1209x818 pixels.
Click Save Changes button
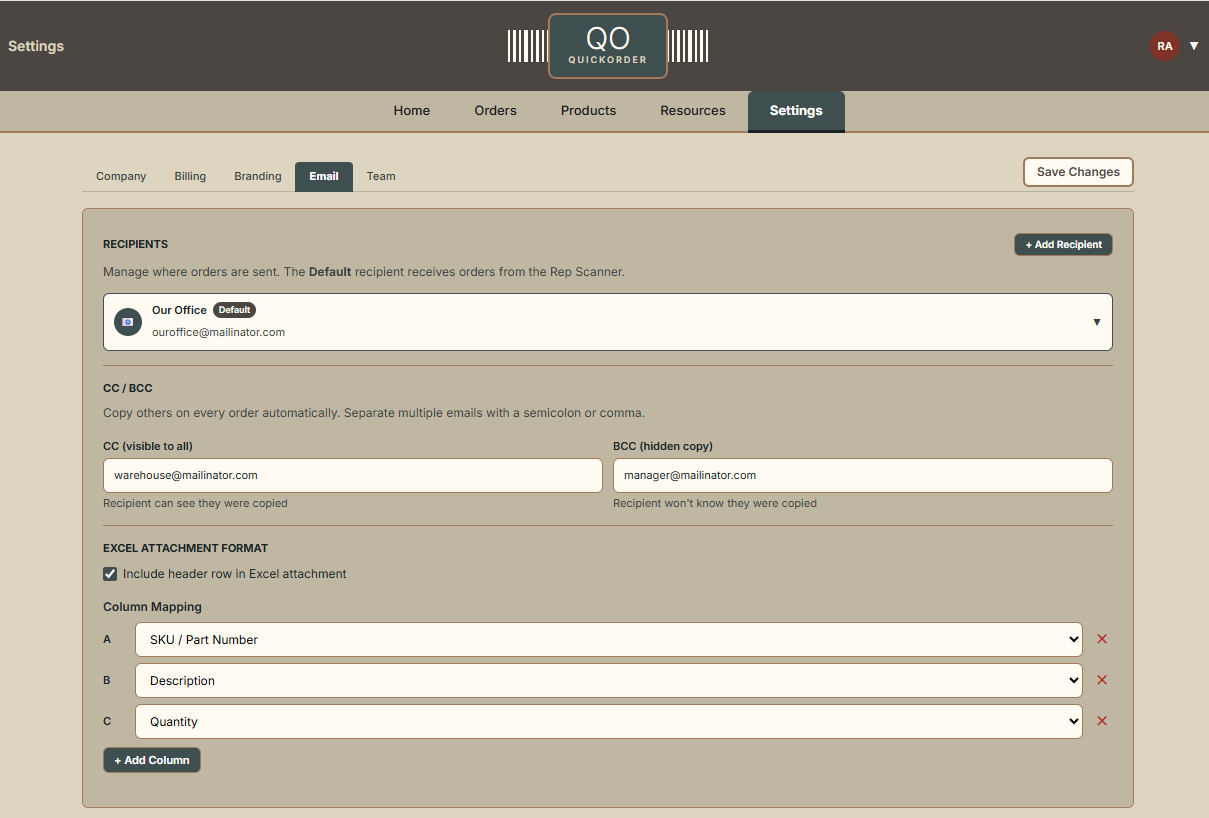1078,172
